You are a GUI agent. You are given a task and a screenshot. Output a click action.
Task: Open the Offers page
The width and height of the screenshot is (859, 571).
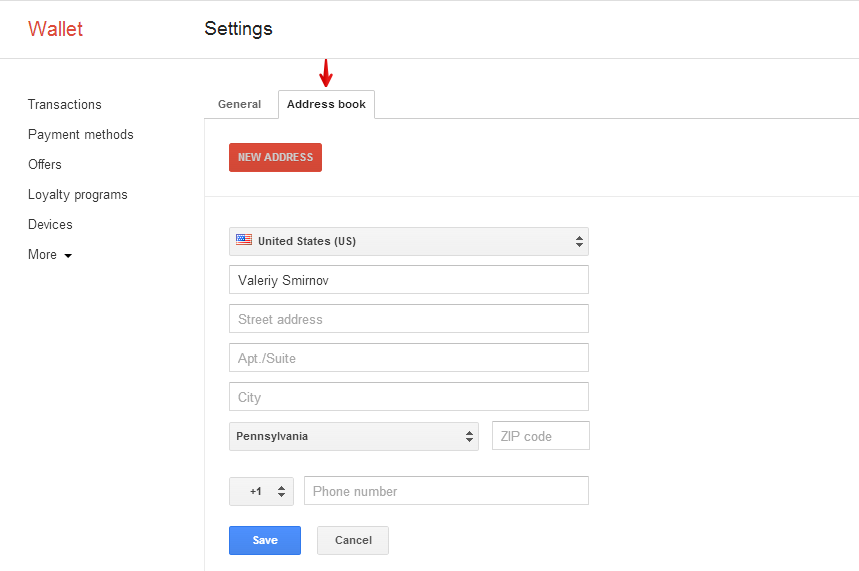pos(45,164)
